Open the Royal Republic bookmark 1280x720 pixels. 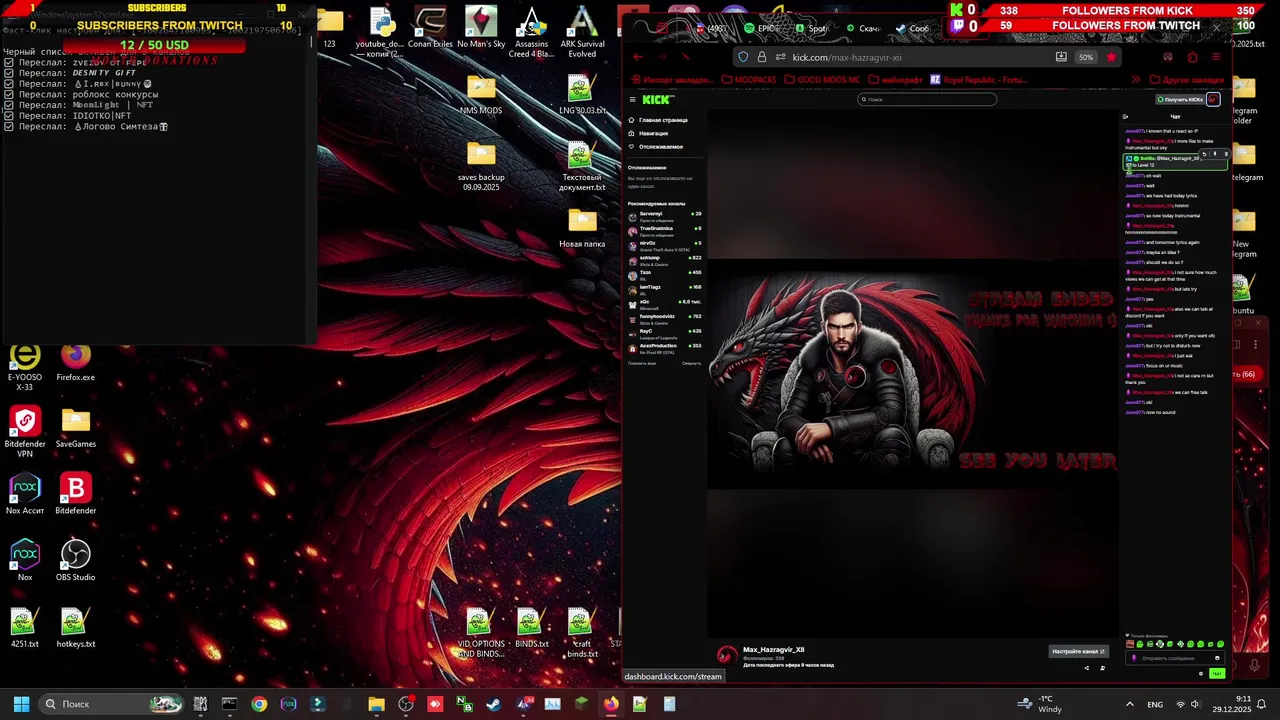tap(978, 79)
